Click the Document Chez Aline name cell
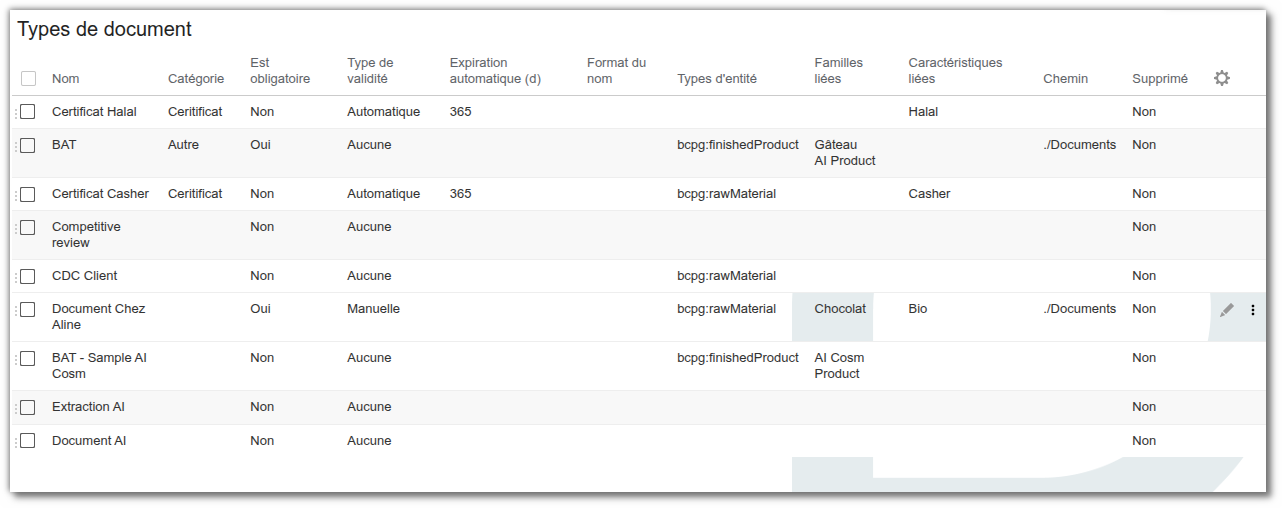 pyautogui.click(x=98, y=317)
